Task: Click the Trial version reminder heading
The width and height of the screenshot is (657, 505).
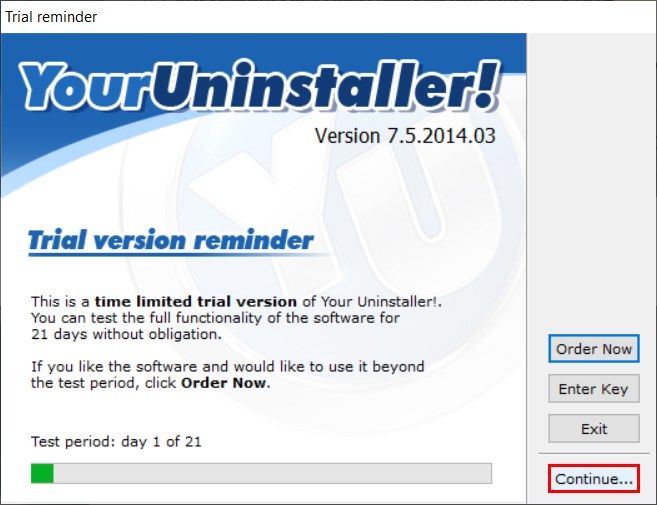Action: pyautogui.click(x=171, y=240)
